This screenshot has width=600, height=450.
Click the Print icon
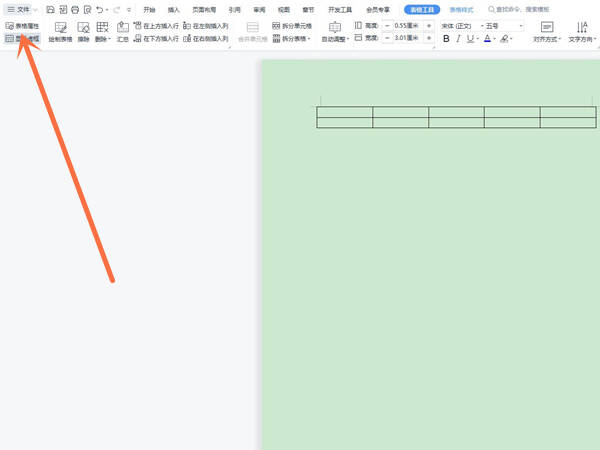click(x=75, y=10)
